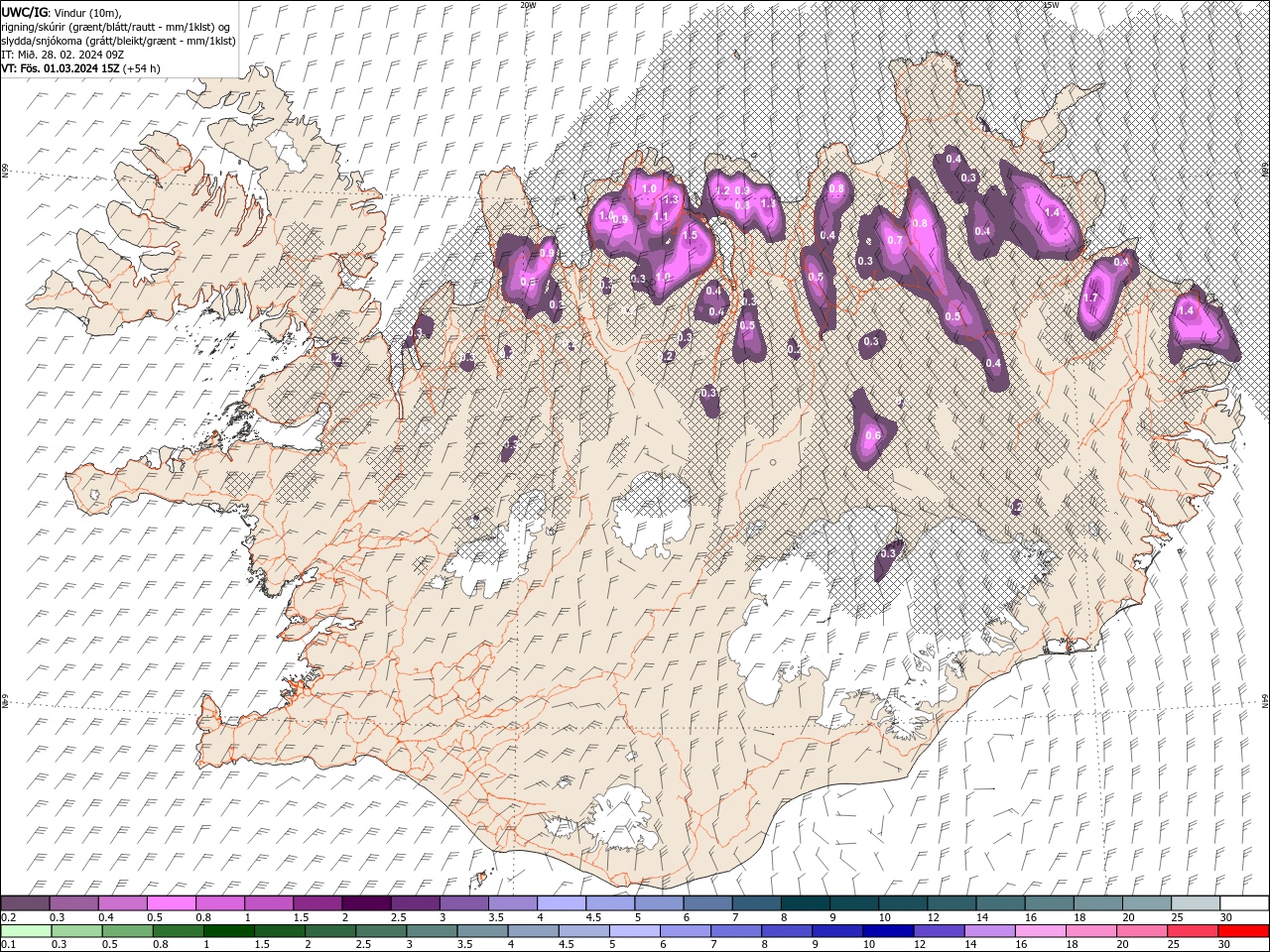The image size is (1270, 952).
Task: Click the "0.2" label on snow scale
Action: pos(9,917)
